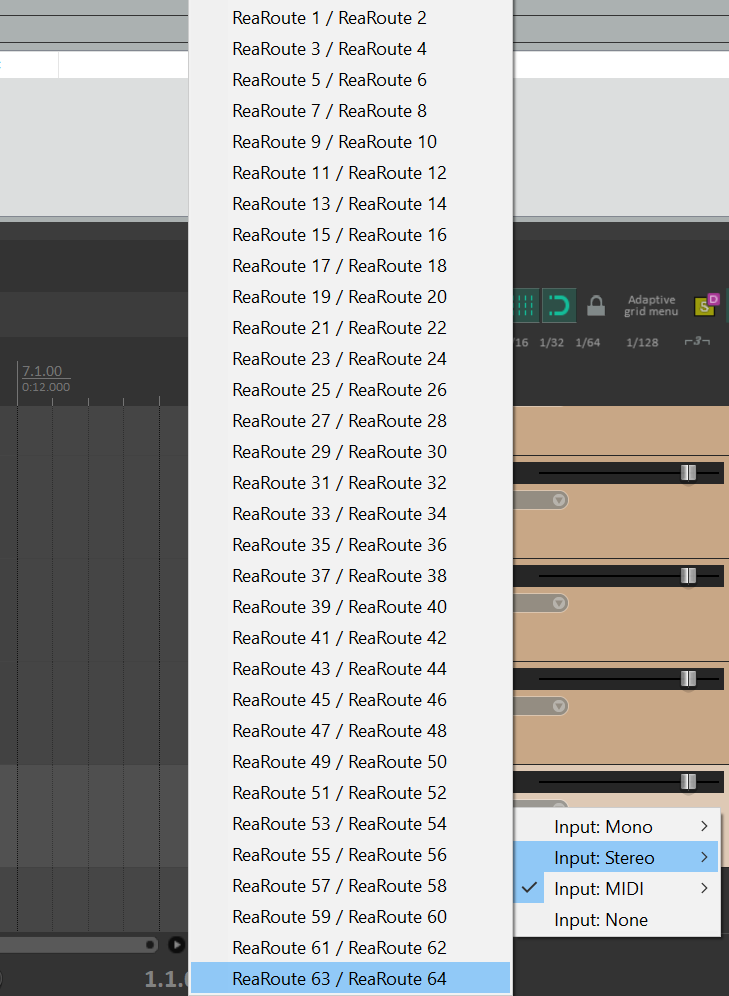Screen dimensions: 729x996
Task: Open the Adaptive grid menu
Action: (x=651, y=306)
